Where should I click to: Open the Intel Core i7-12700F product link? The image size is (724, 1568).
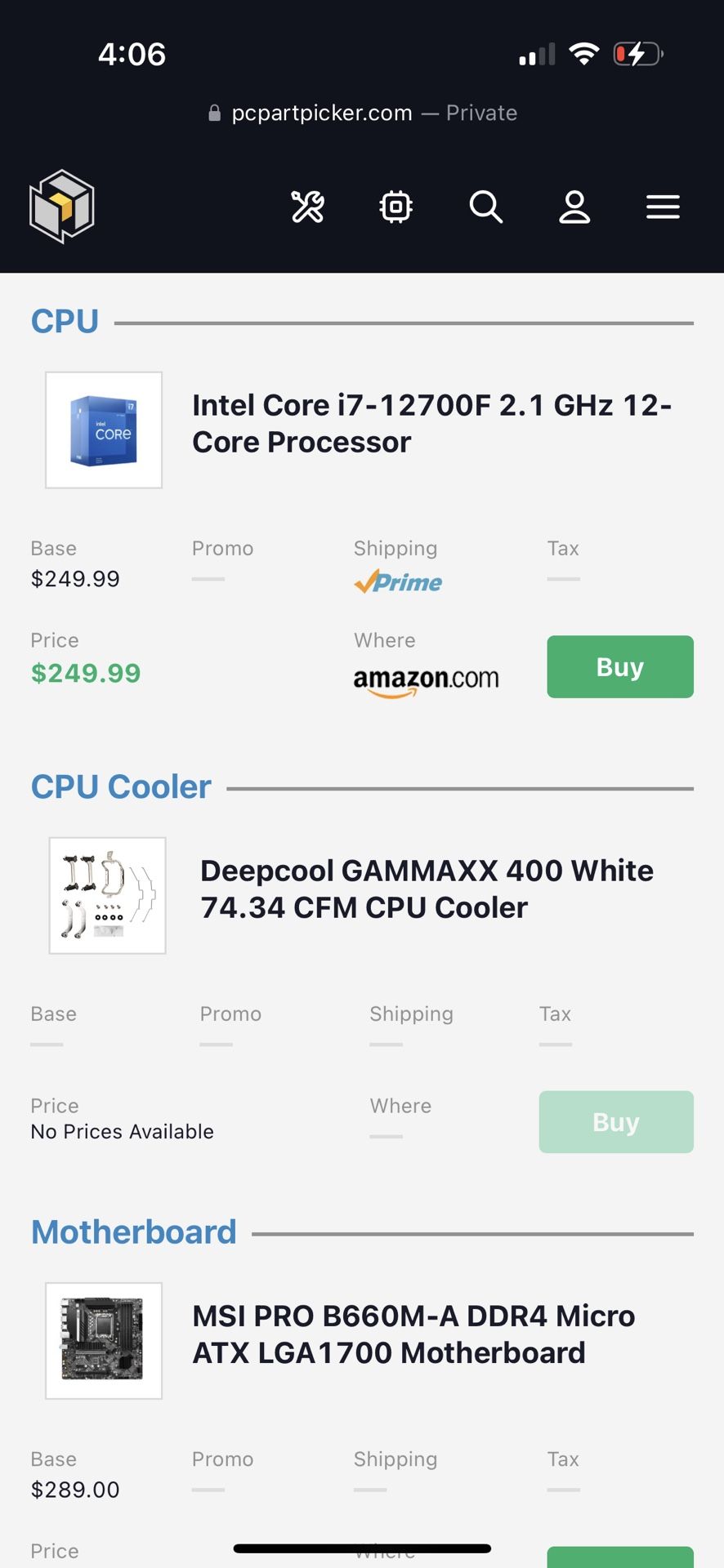coord(432,423)
